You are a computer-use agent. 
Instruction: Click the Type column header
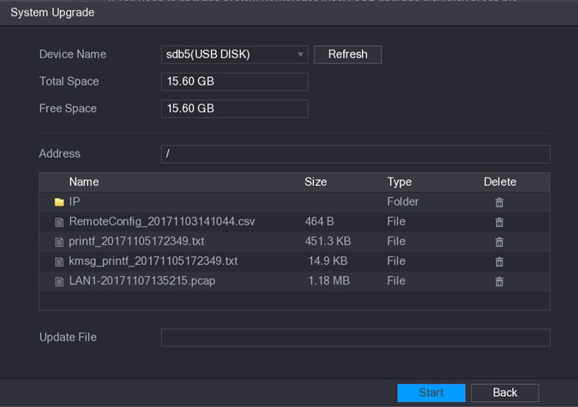pos(399,182)
